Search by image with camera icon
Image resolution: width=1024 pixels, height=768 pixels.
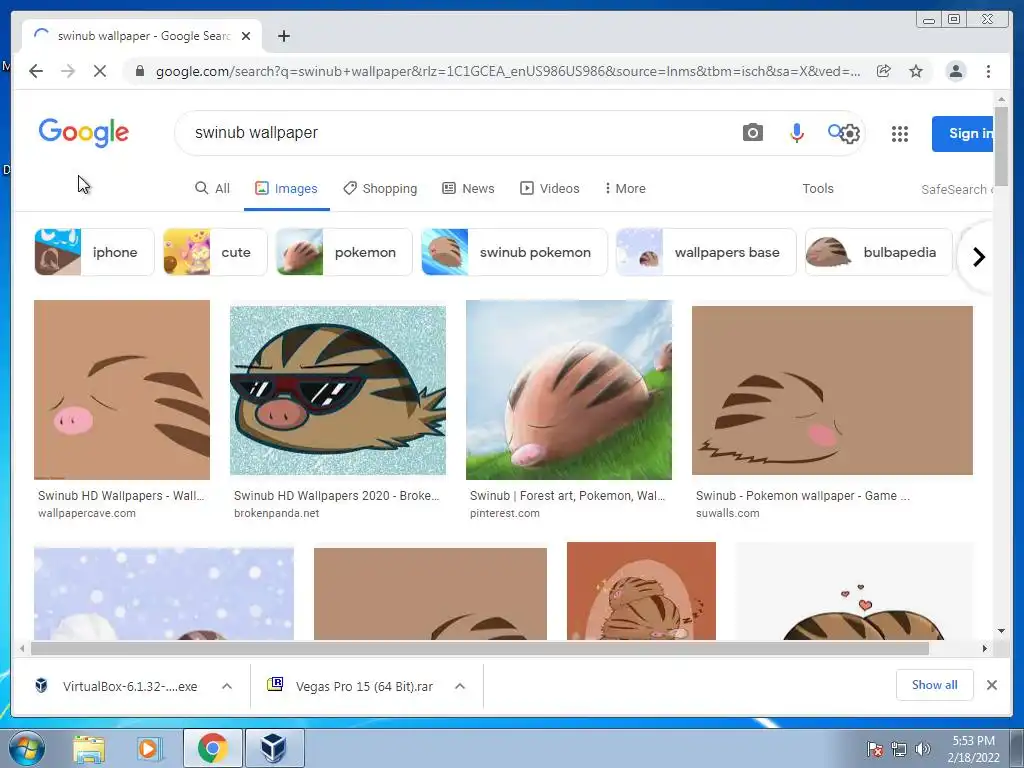tap(752, 133)
